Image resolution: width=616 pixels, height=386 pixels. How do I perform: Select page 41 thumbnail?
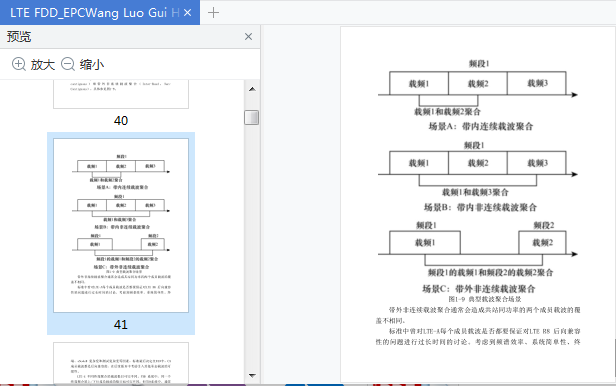(x=121, y=225)
